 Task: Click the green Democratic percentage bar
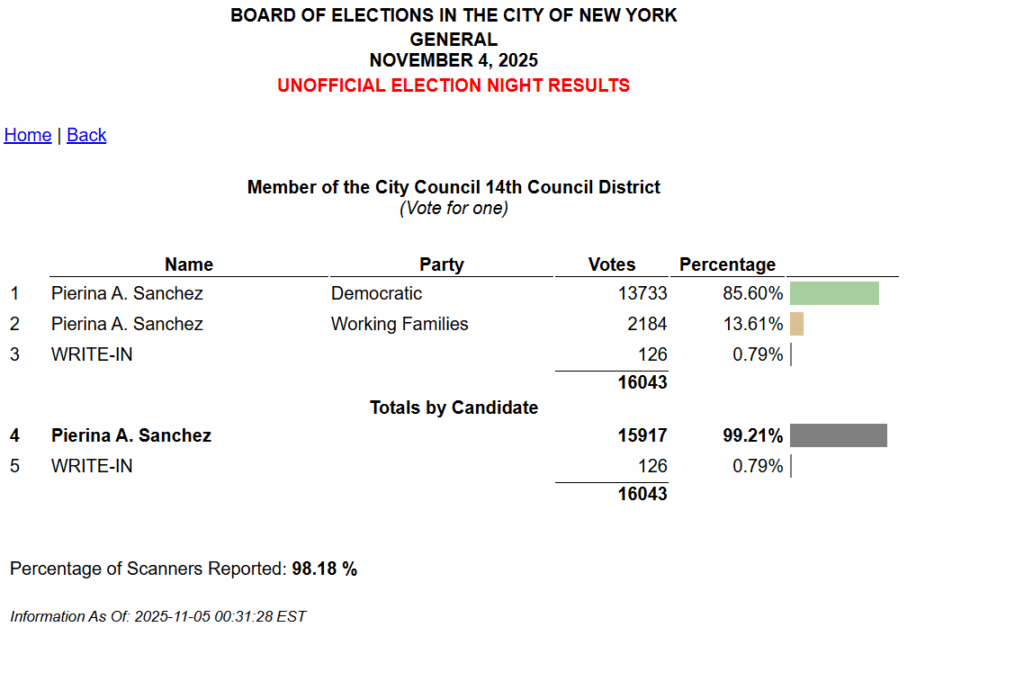pos(834,293)
